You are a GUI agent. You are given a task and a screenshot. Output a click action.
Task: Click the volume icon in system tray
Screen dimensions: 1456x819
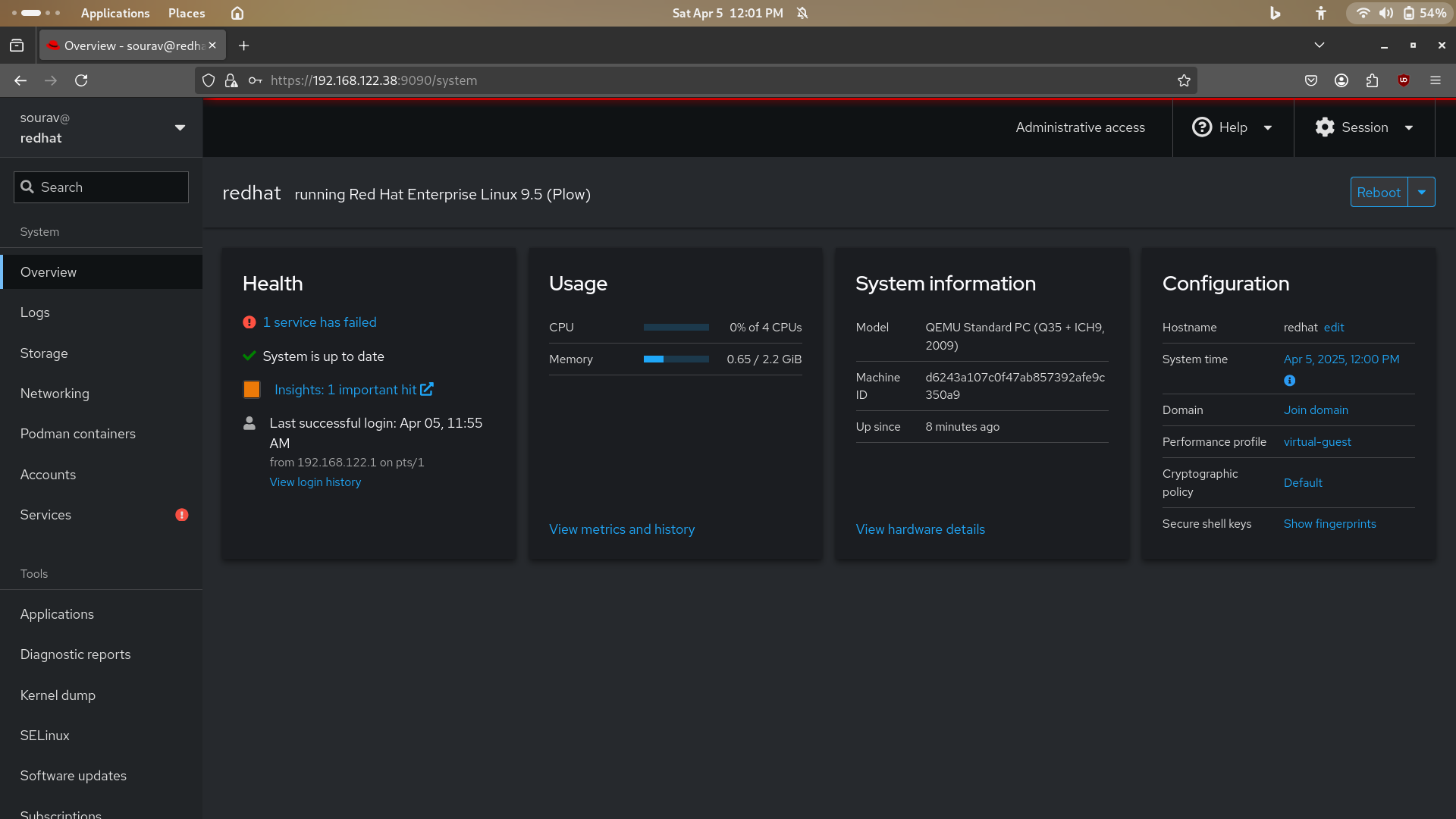pos(1386,13)
